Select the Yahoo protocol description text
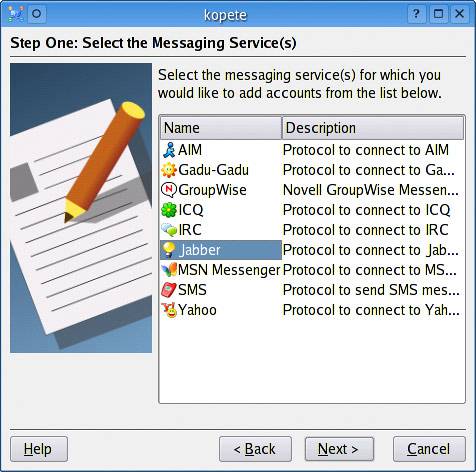This screenshot has height=472, width=476. click(x=371, y=310)
